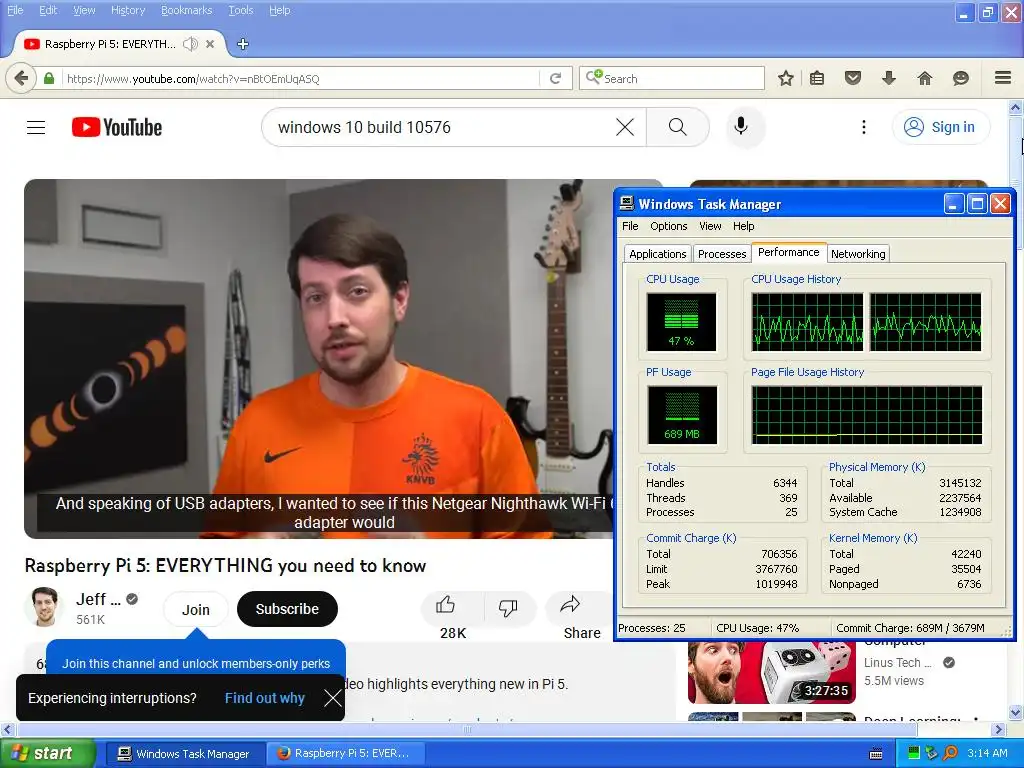Open the Firefox History menu
The width and height of the screenshot is (1024, 768).
(x=127, y=10)
